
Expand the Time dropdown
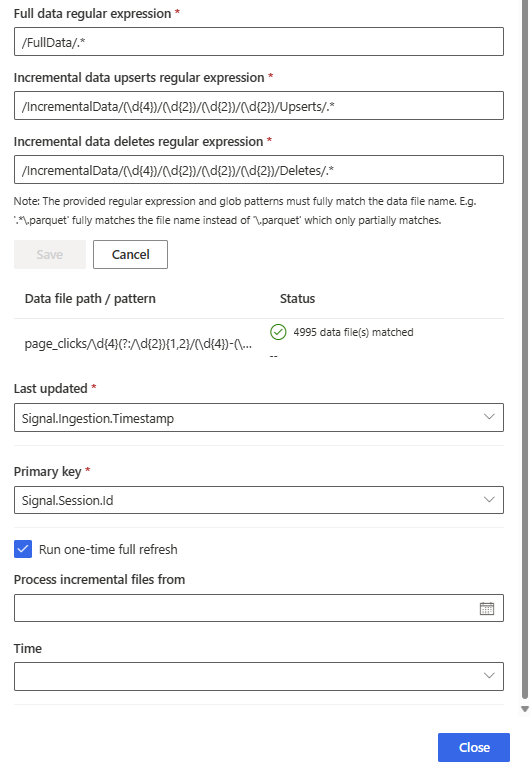(x=258, y=676)
